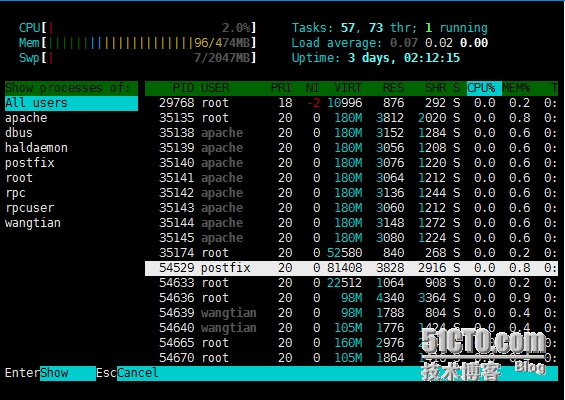
Task: Select apache process row PID 35138
Action: [x=351, y=133]
